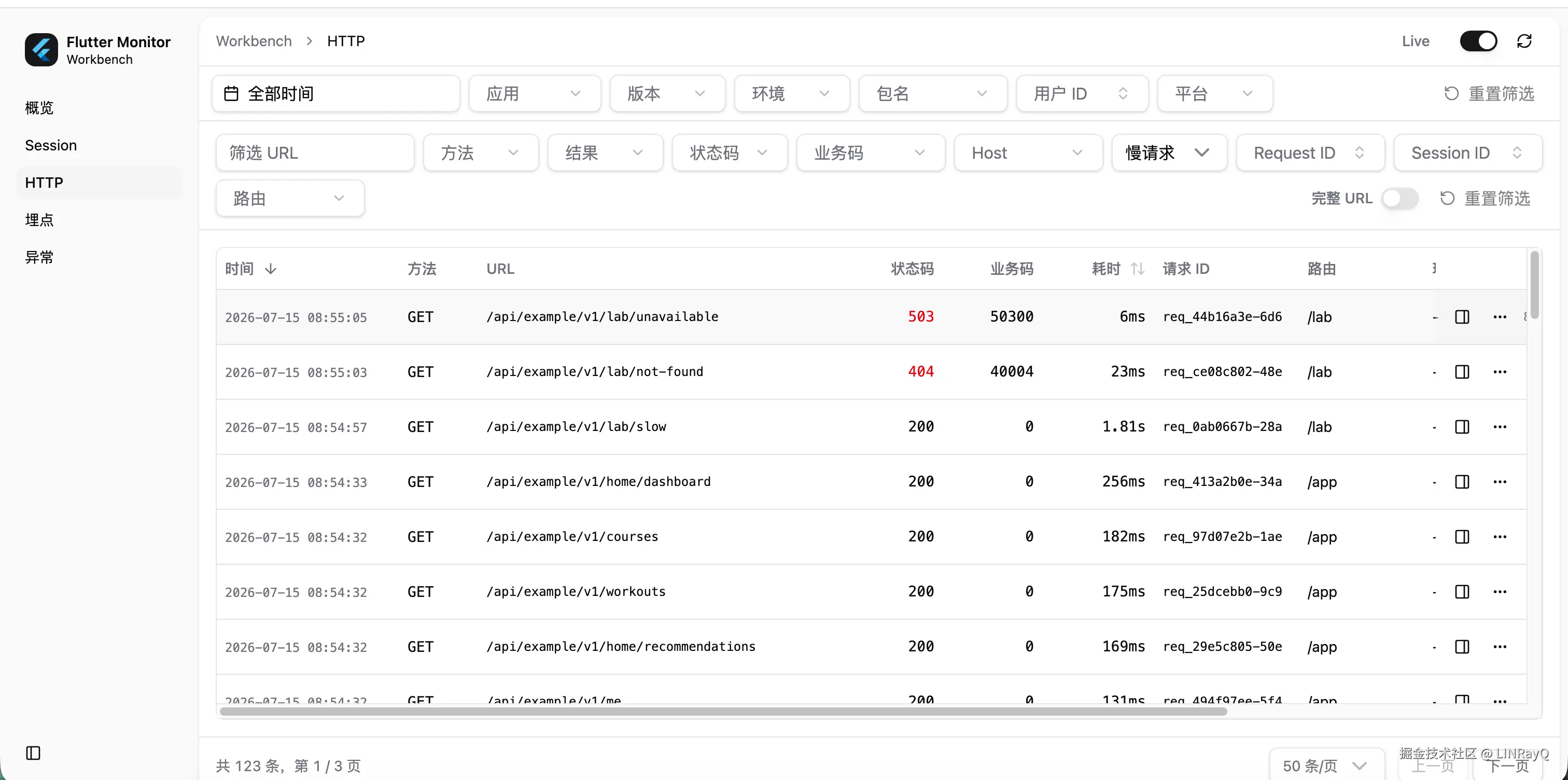Expand the 业务码 filter dropdown
Image resolution: width=1568 pixels, height=780 pixels.
click(871, 153)
